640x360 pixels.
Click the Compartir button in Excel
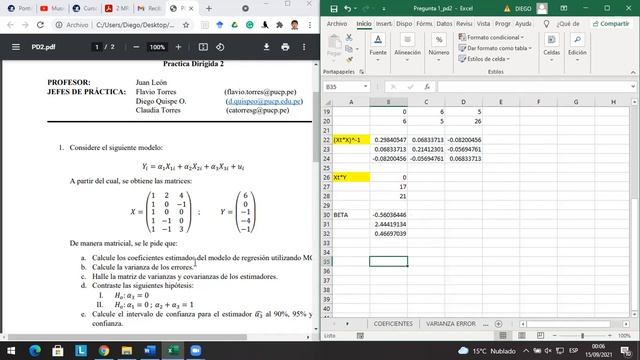click(611, 24)
